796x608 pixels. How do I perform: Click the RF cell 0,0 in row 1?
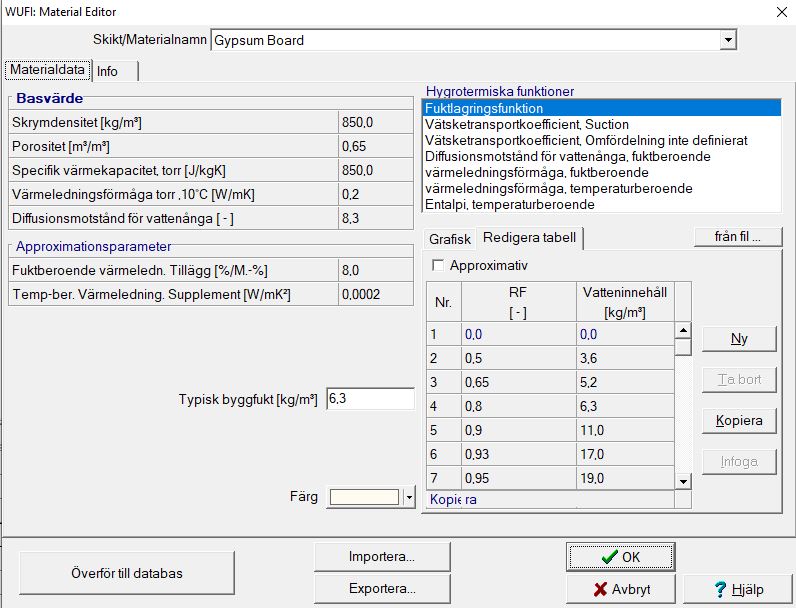point(518,334)
